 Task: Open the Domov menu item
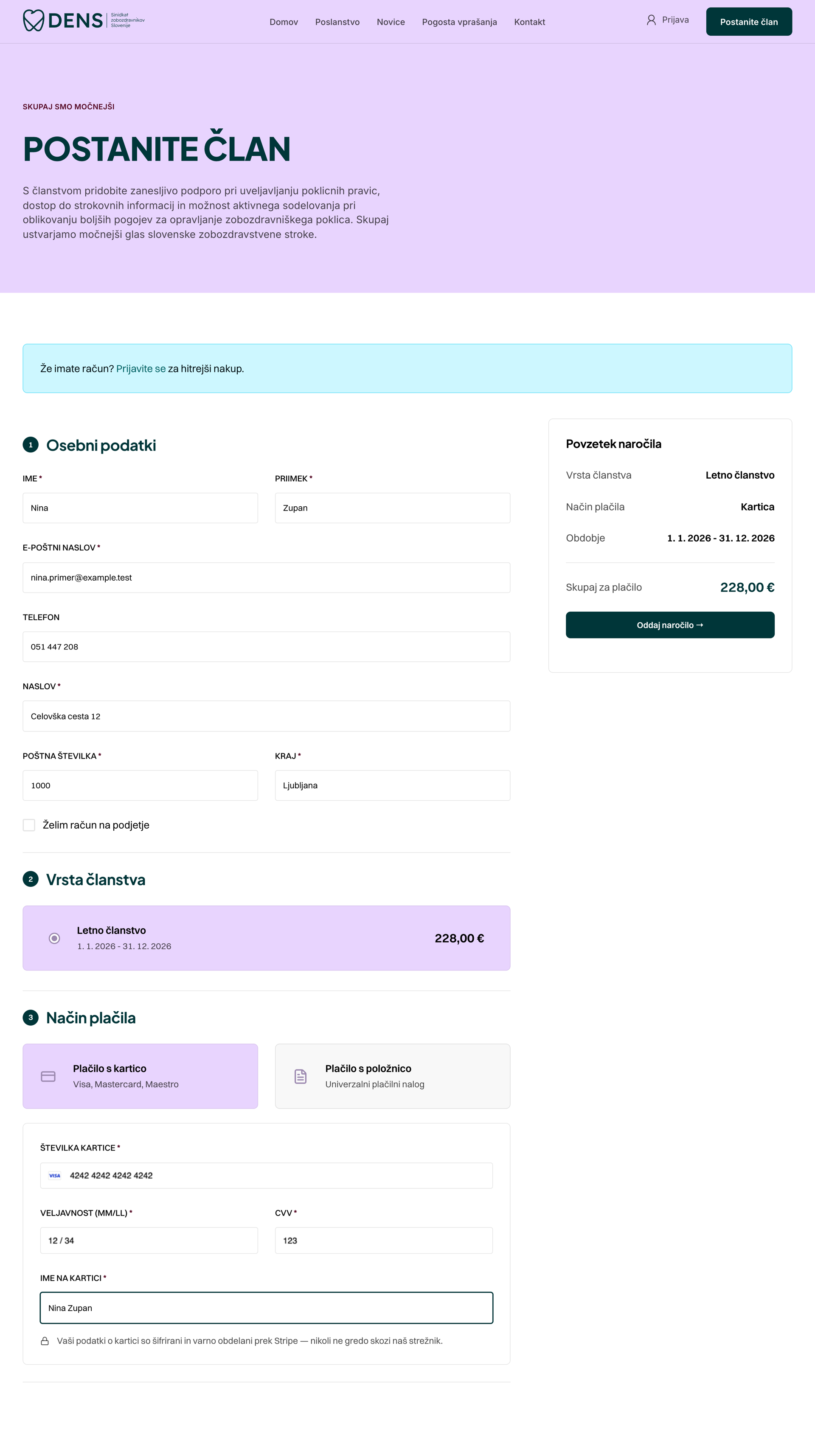coord(284,22)
